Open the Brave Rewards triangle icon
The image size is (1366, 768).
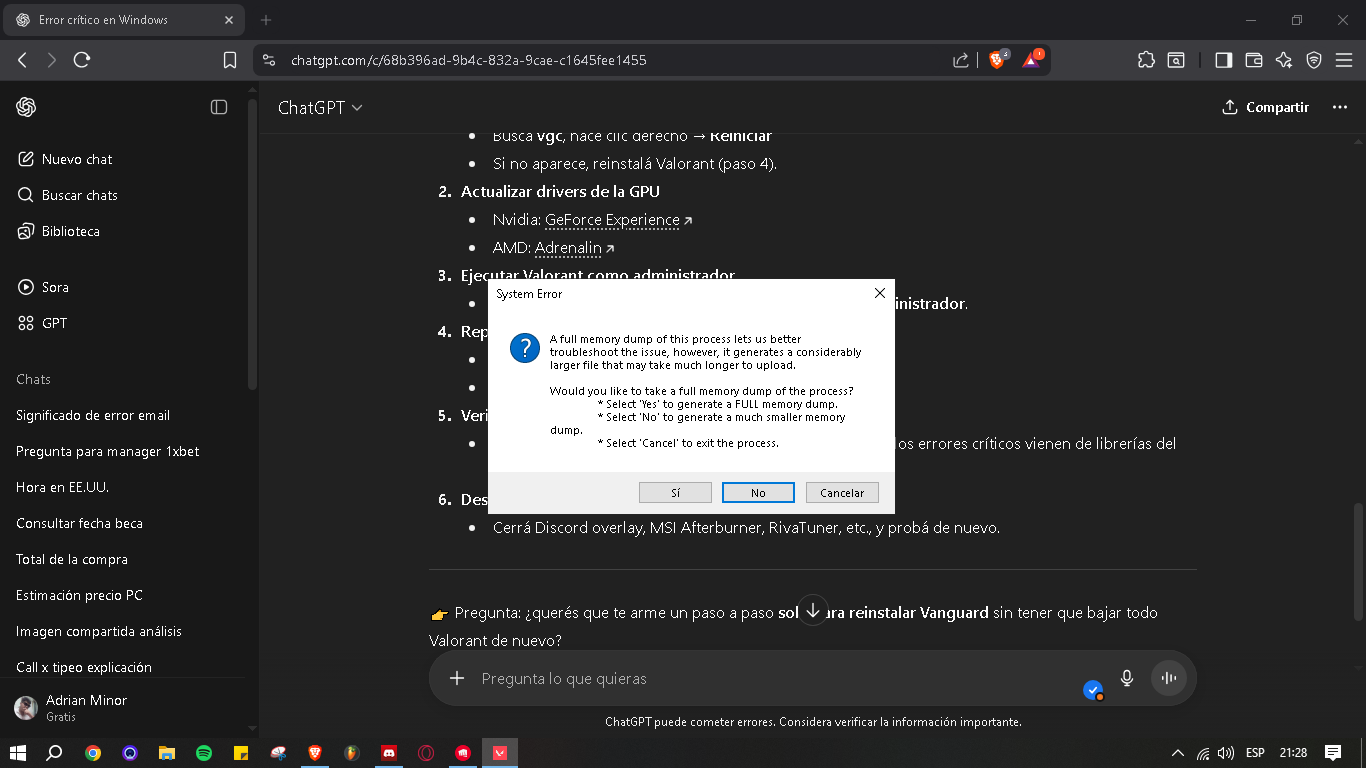pyautogui.click(x=1032, y=60)
